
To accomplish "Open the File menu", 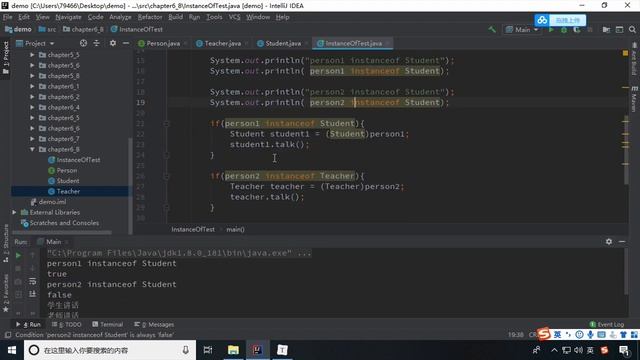I will click(x=8, y=17).
